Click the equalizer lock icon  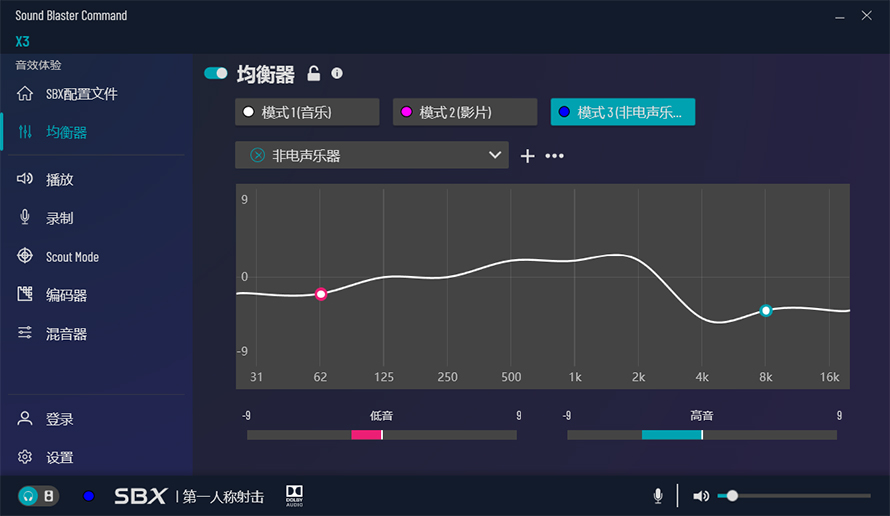pos(314,73)
